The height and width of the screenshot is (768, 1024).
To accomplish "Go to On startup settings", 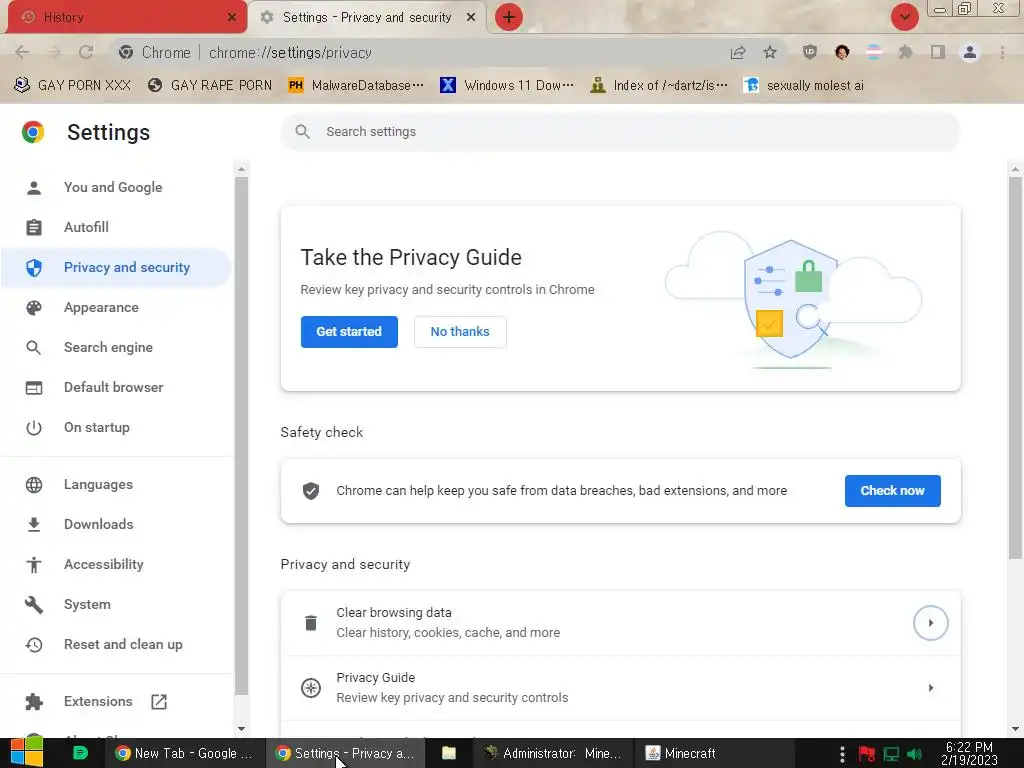I will [x=116, y=428].
